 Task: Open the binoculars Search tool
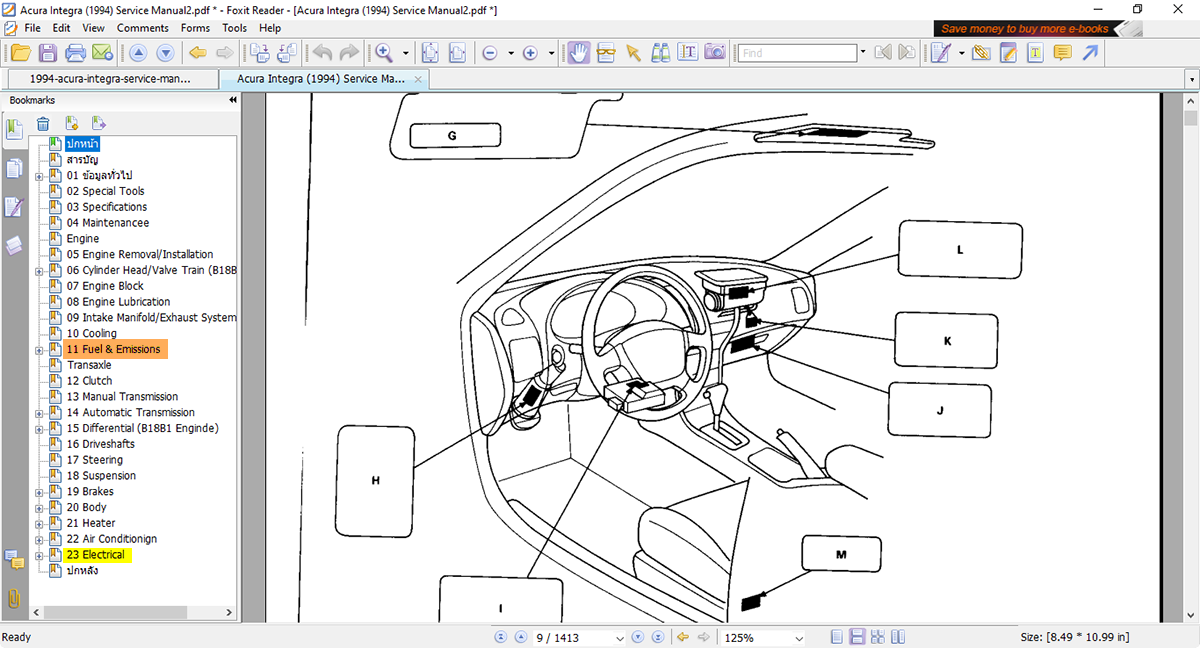click(x=661, y=53)
